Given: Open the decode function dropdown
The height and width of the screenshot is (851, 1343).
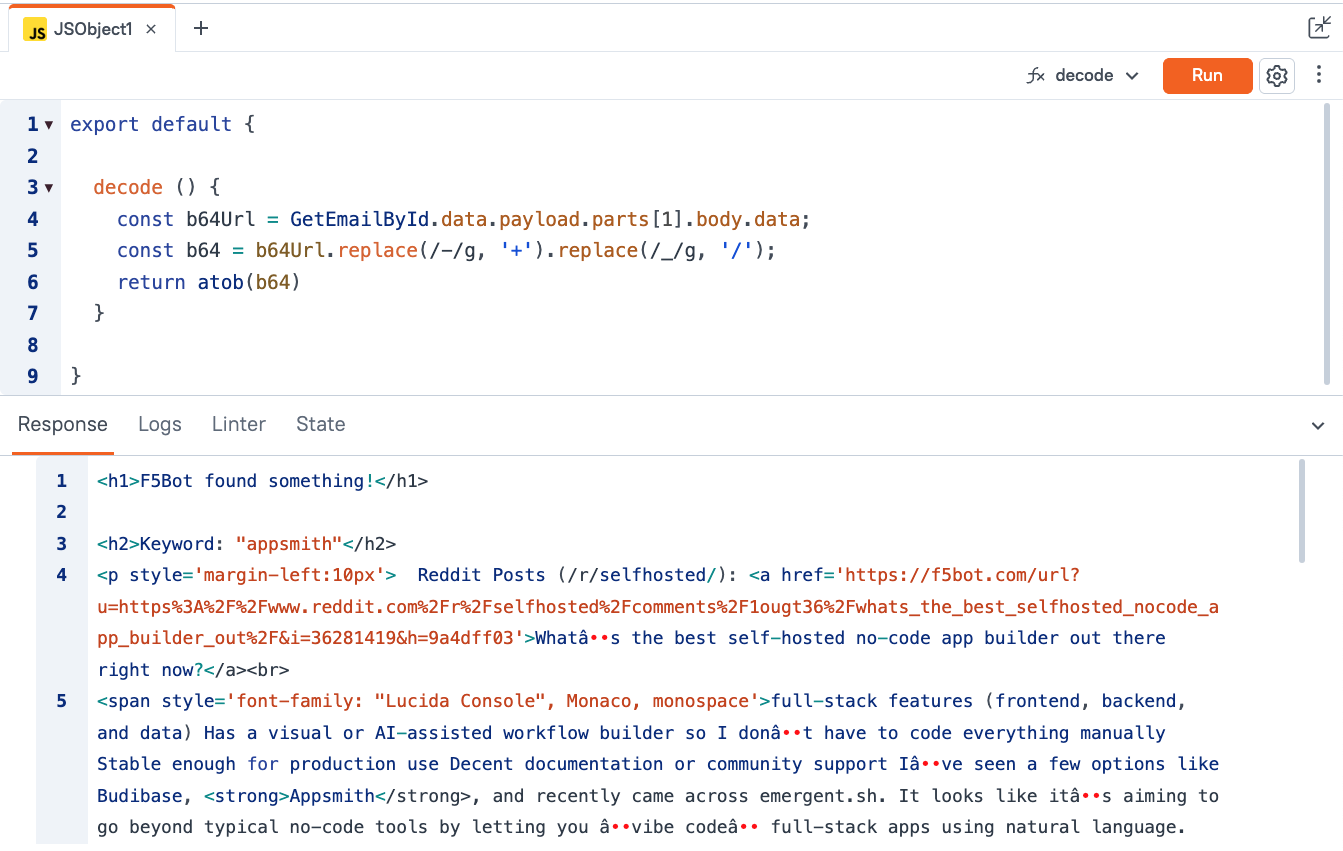Looking at the screenshot, I should coord(1131,76).
